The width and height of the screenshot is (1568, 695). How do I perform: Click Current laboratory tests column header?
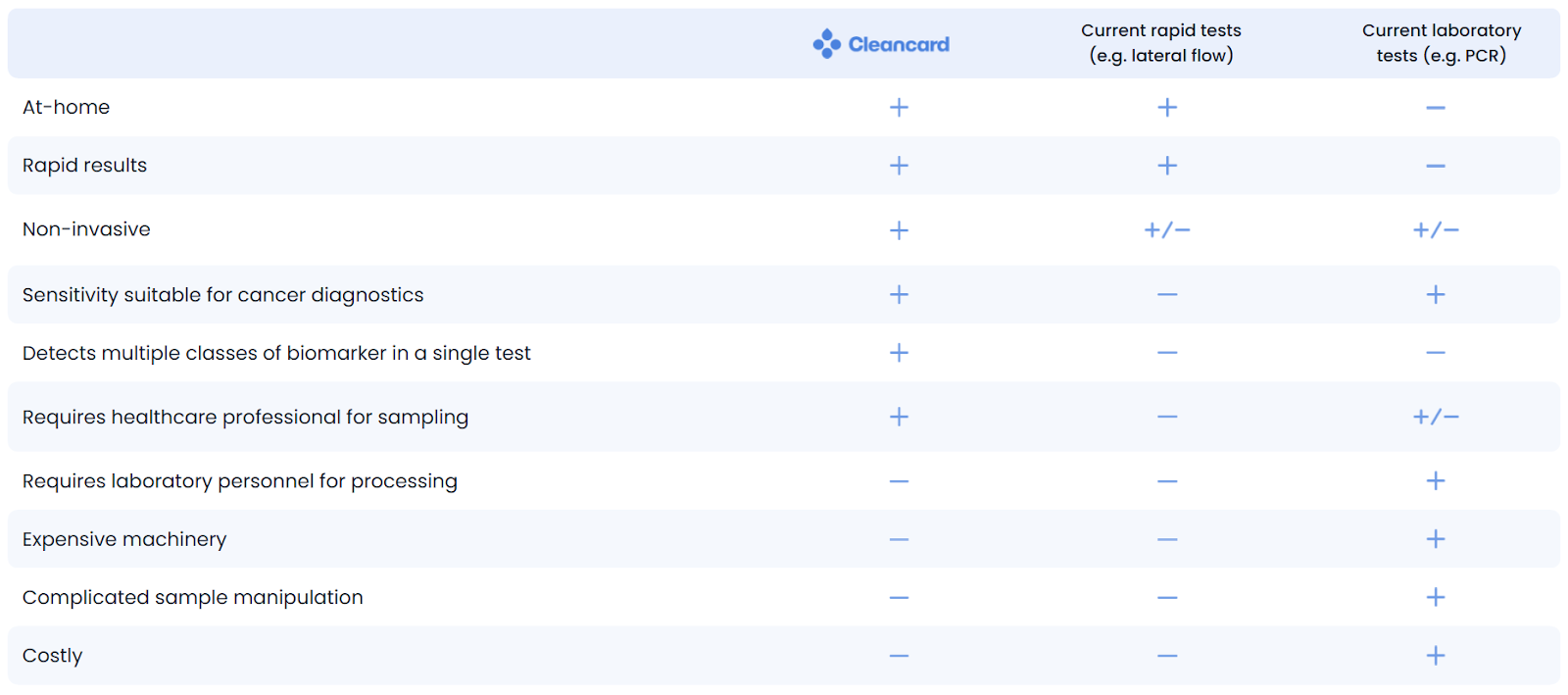pos(1441,43)
